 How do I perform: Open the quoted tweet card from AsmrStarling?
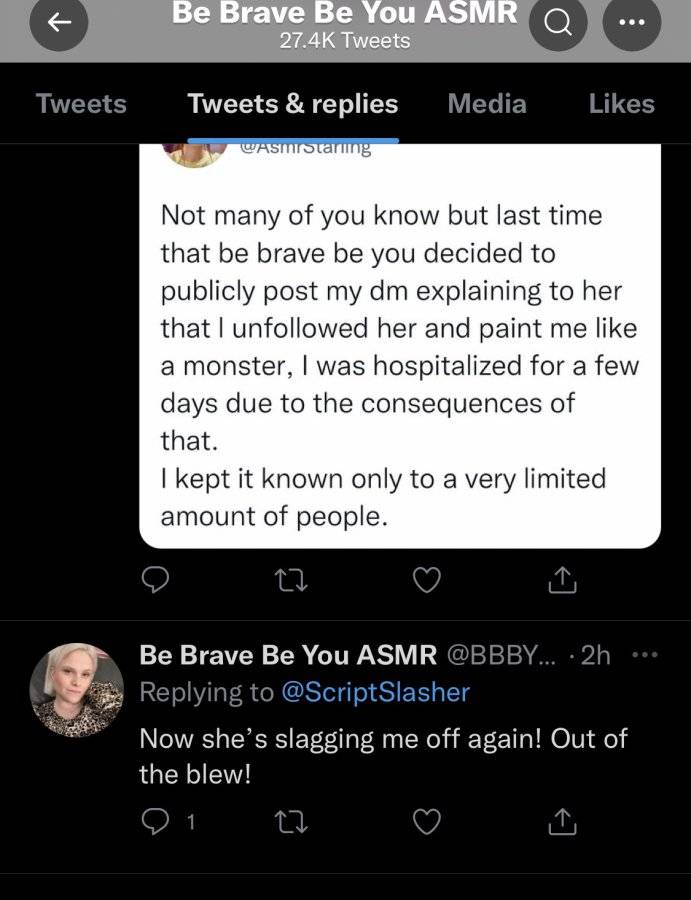(399, 346)
